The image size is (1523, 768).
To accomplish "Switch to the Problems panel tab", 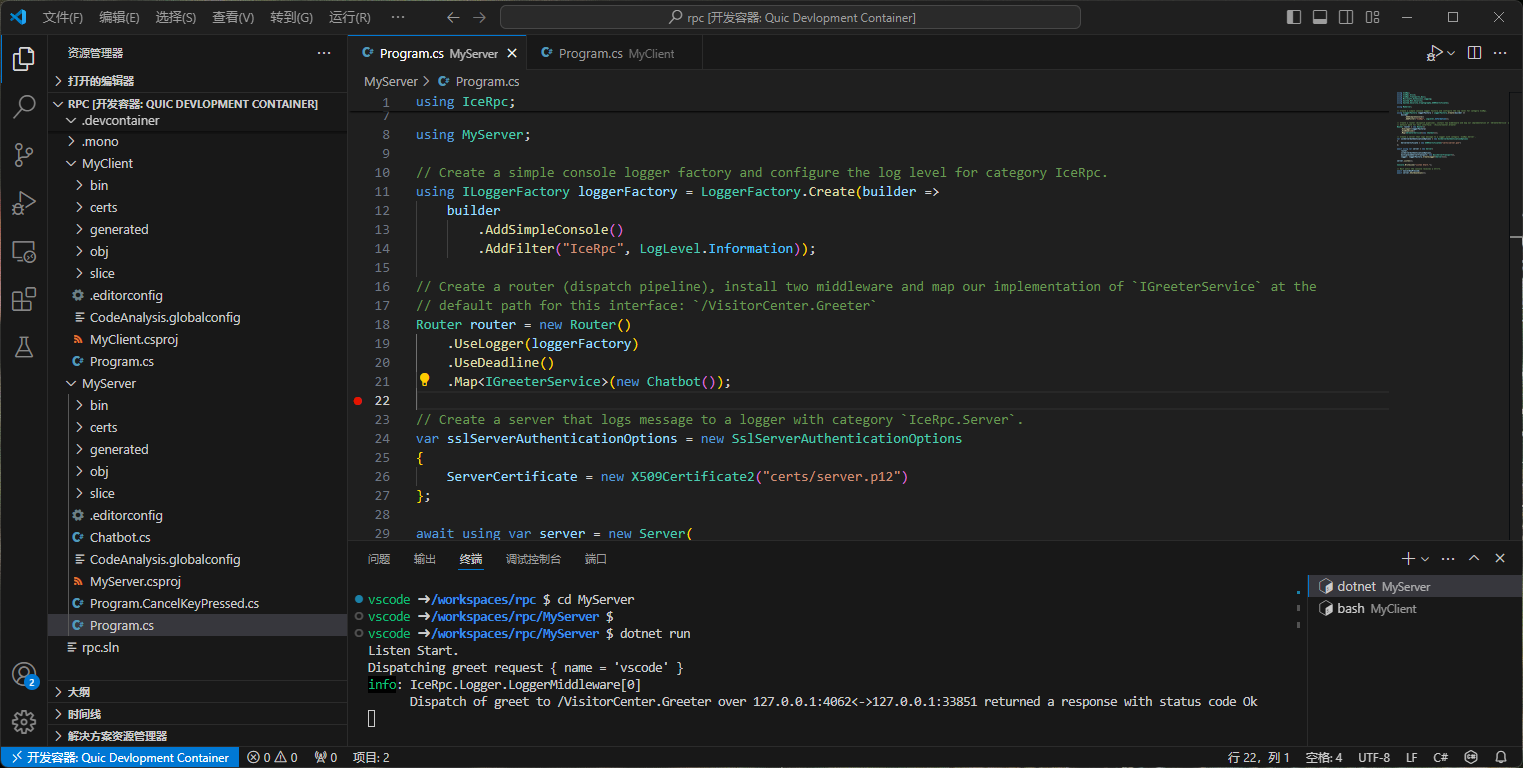I will (x=379, y=559).
